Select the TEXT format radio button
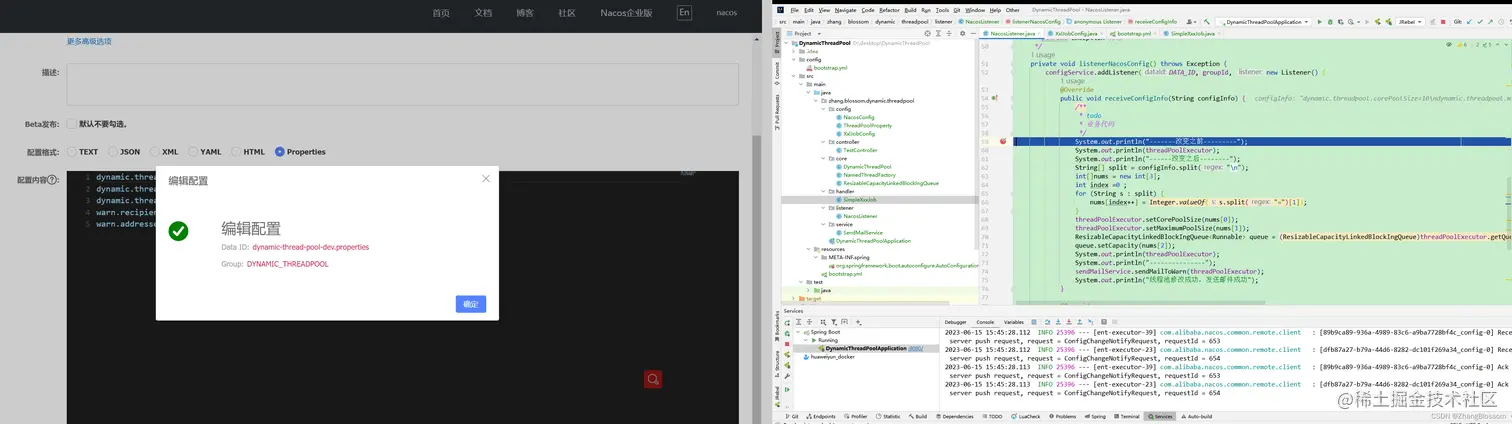Viewport: 1512px width, 424px height. click(x=72, y=152)
